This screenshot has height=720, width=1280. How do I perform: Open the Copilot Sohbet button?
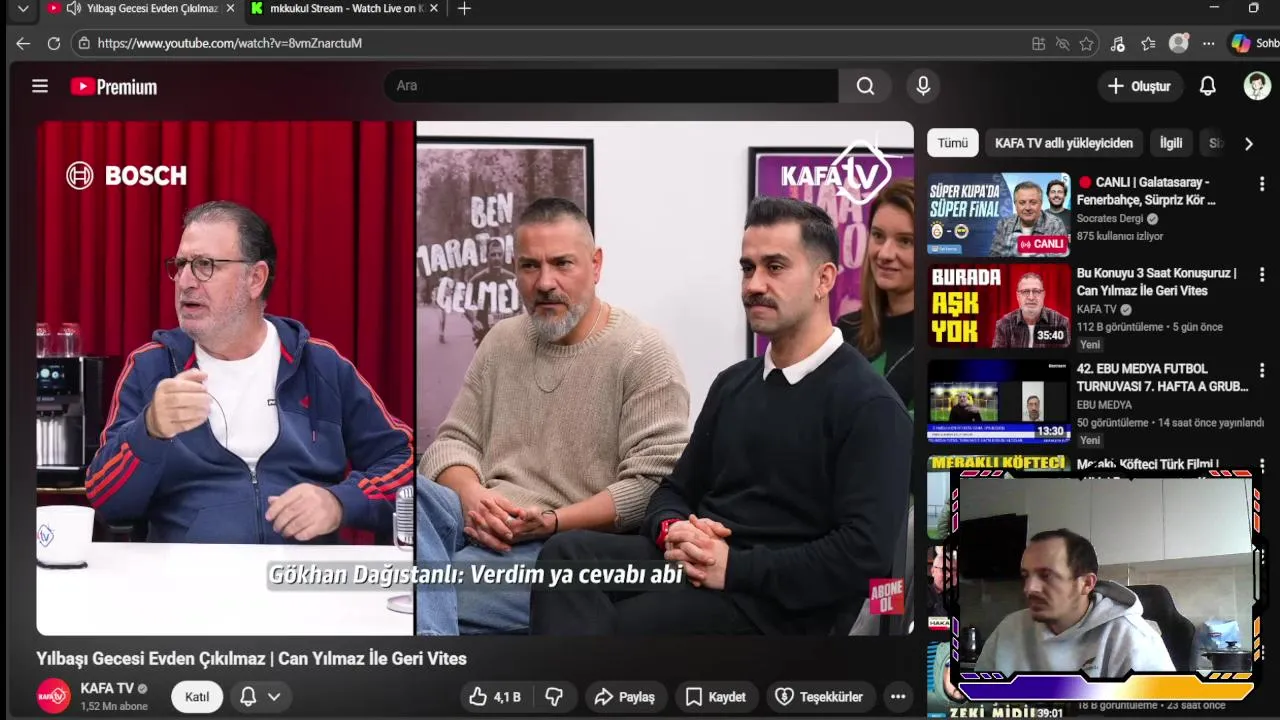(x=1255, y=43)
